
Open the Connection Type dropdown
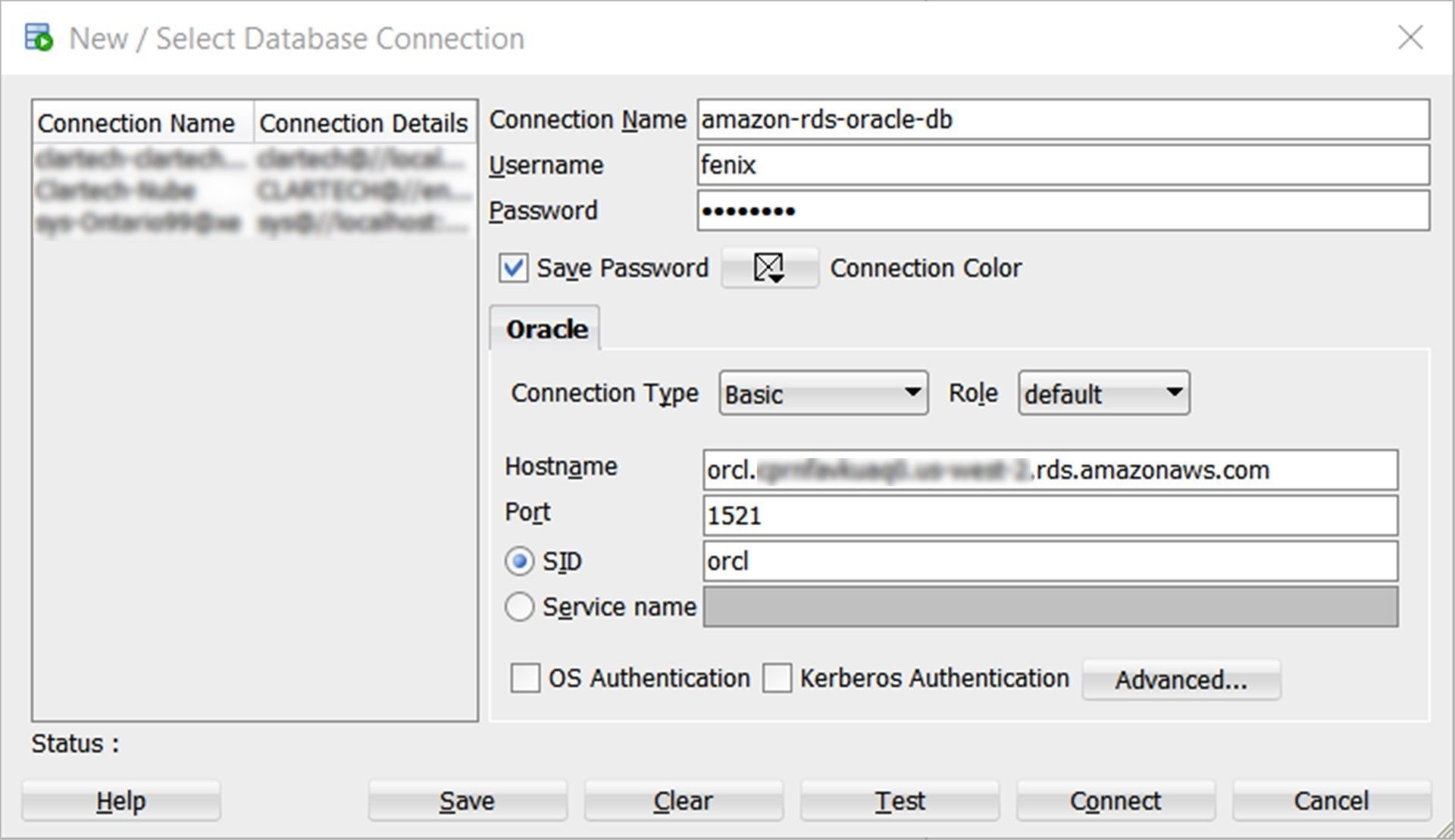(823, 393)
